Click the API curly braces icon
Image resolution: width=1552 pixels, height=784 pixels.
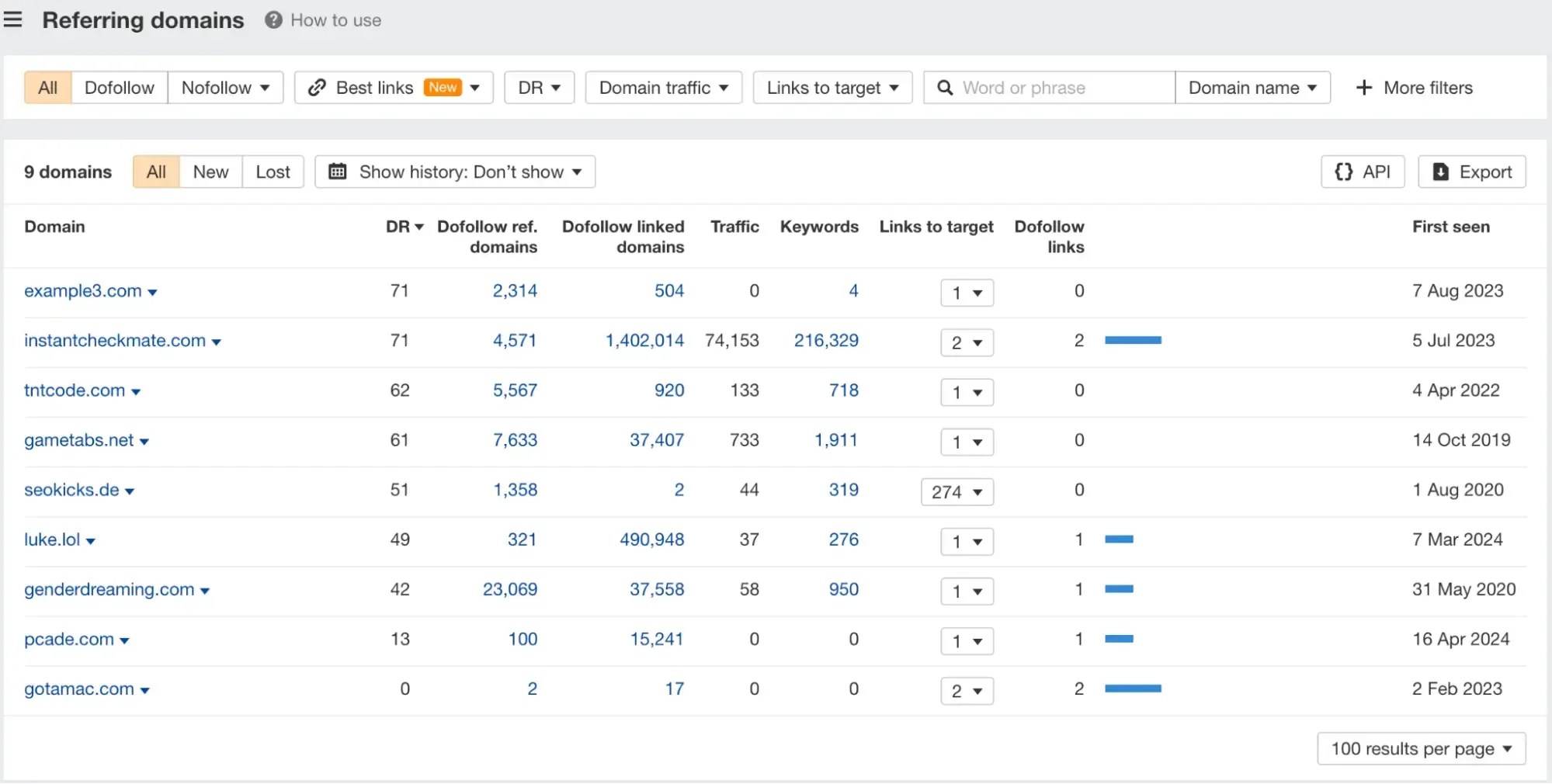[1343, 172]
